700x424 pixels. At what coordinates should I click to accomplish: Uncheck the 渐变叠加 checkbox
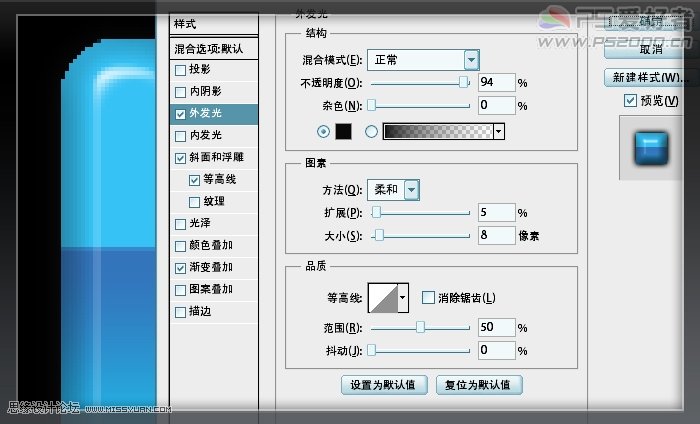[x=180, y=268]
